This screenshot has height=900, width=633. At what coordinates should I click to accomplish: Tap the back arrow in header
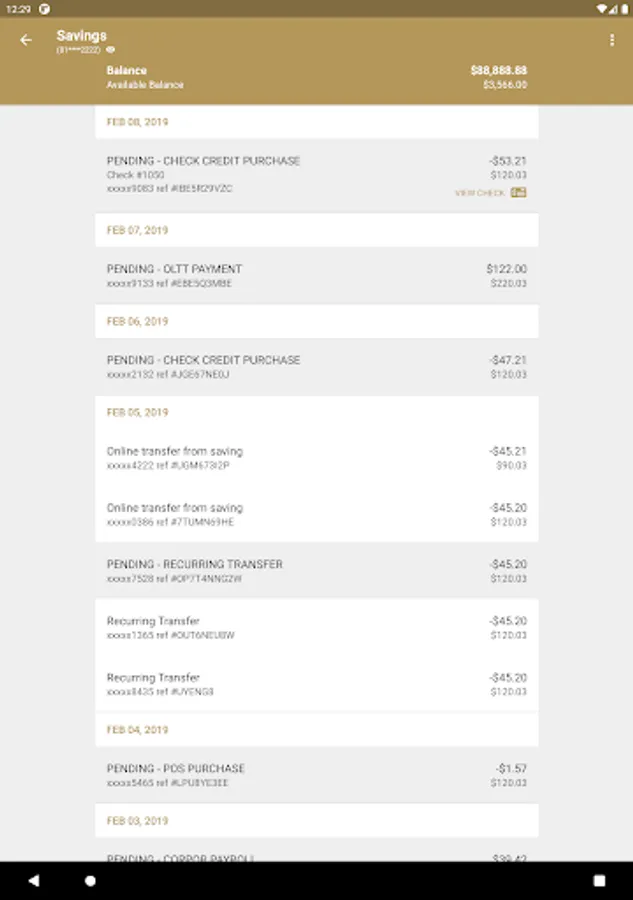(26, 40)
